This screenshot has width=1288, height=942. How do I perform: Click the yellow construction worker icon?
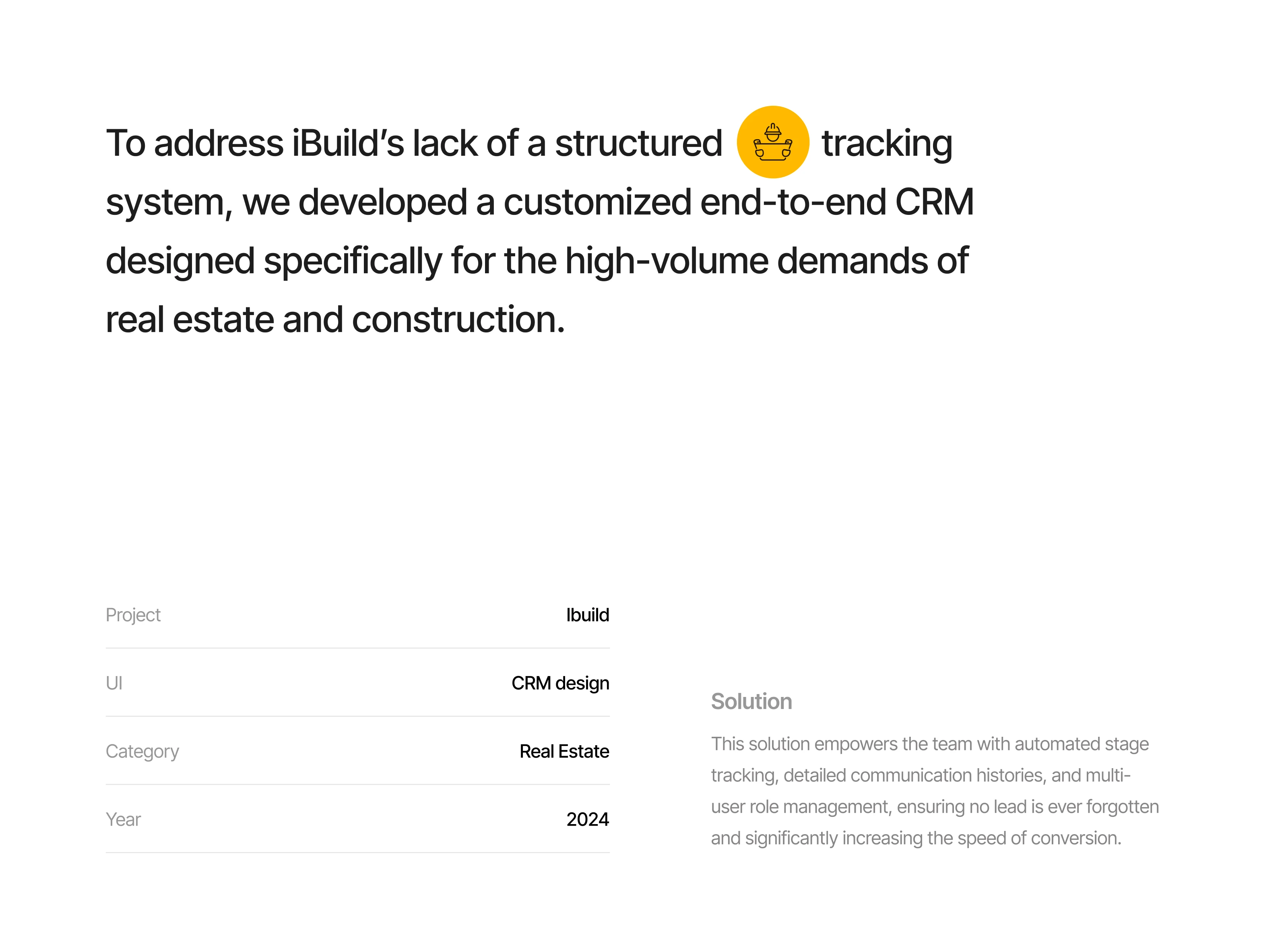click(772, 142)
